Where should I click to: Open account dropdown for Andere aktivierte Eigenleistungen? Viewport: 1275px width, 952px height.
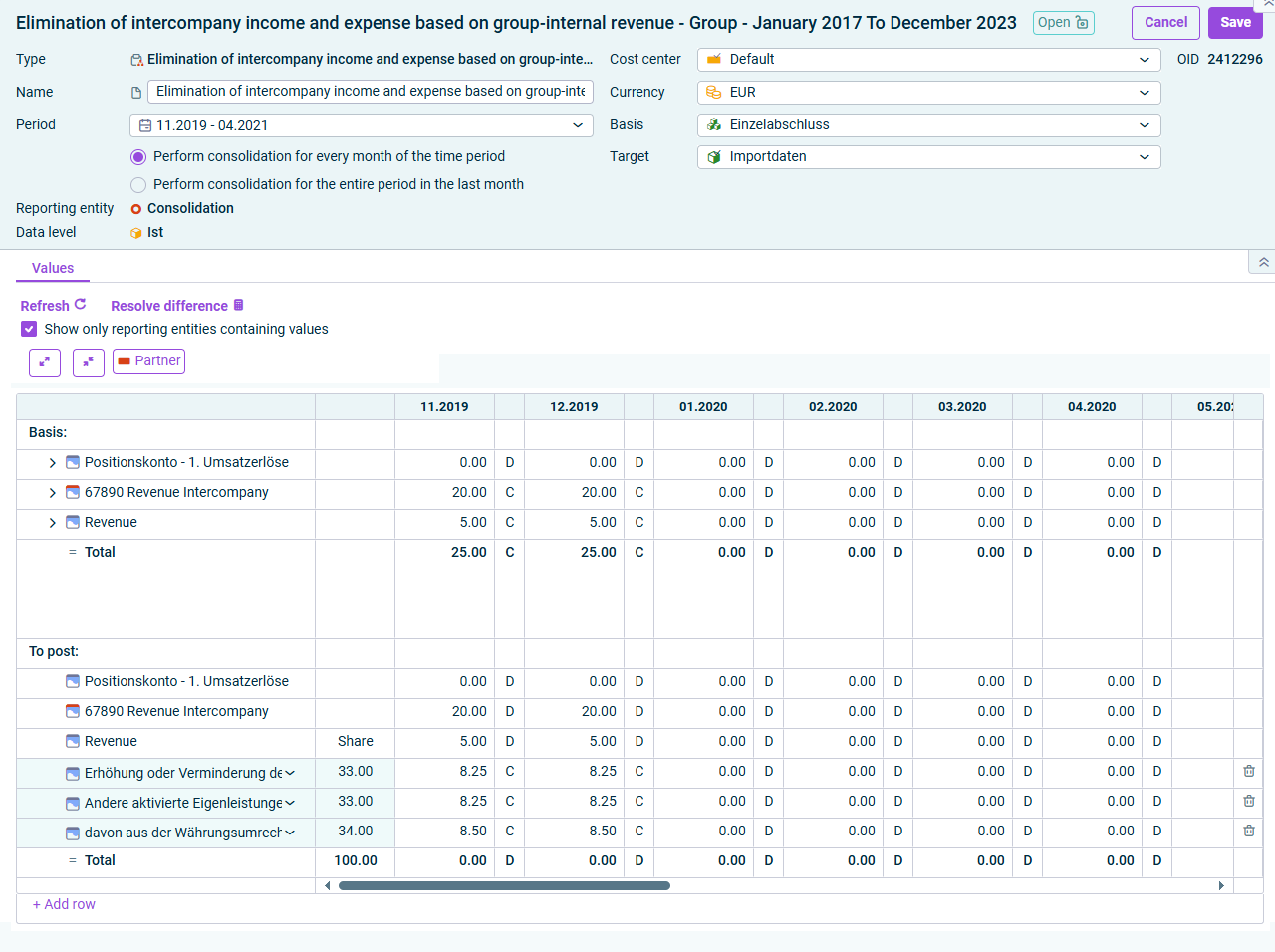point(290,804)
